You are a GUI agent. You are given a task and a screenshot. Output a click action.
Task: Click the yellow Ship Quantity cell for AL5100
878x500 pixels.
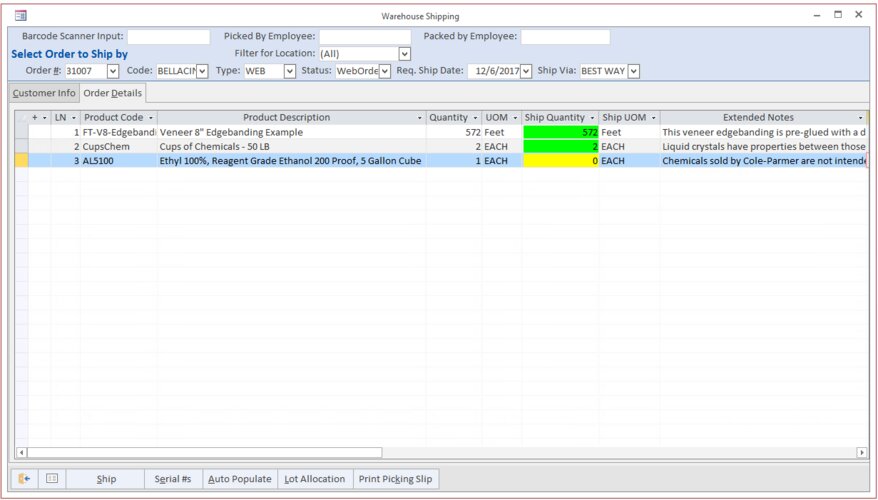pyautogui.click(x=560, y=160)
